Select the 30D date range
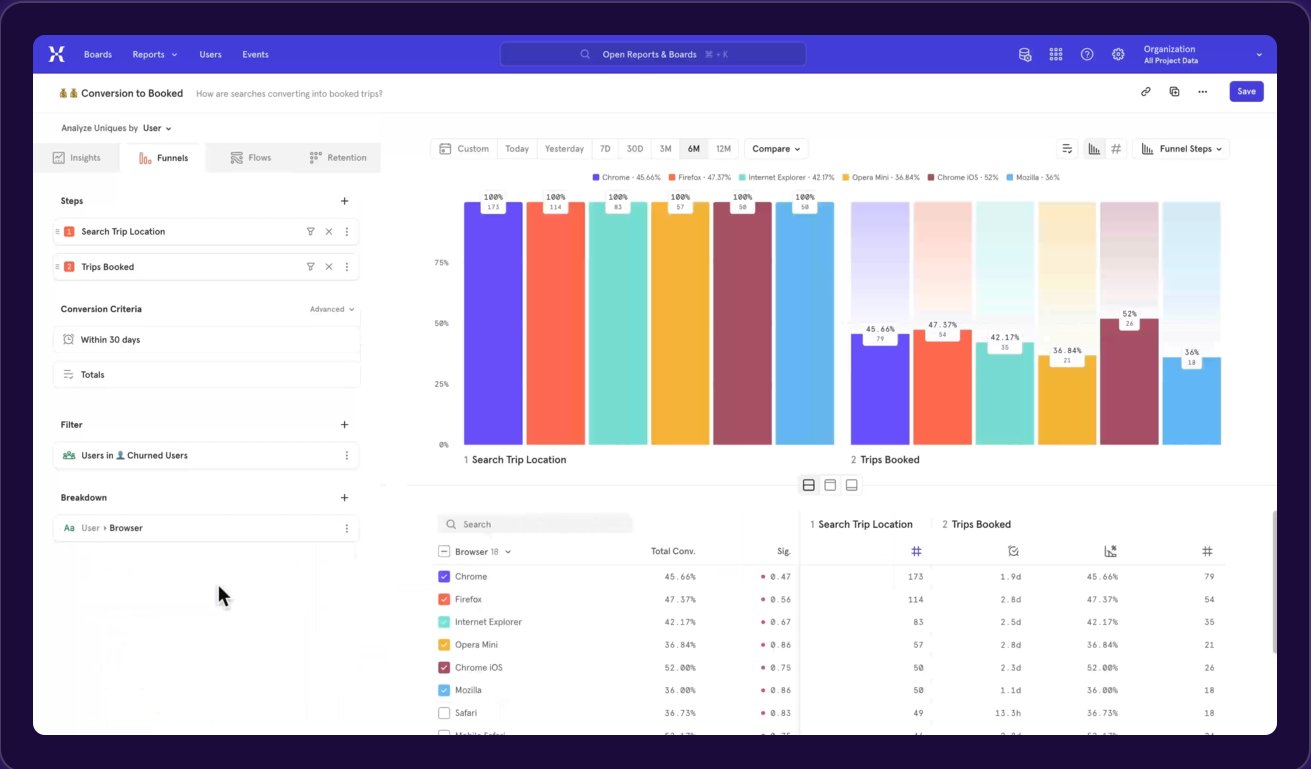1311x769 pixels. pos(635,149)
